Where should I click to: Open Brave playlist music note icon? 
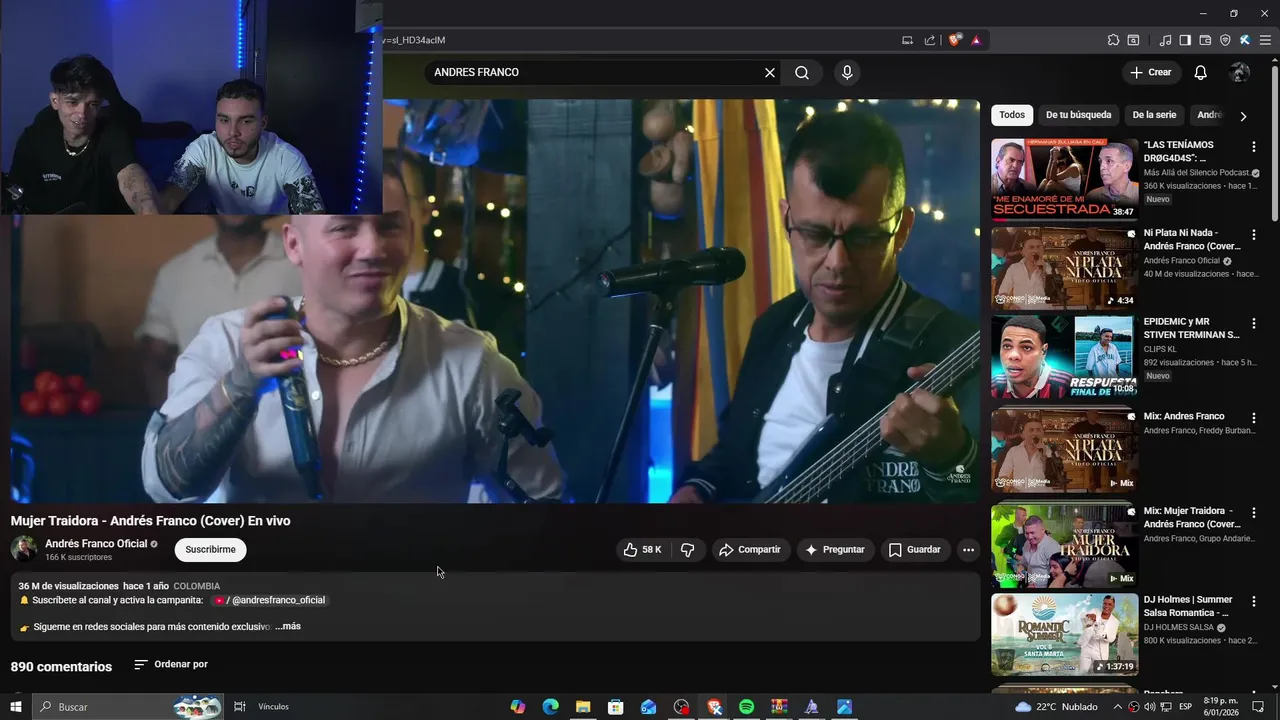pos(1165,40)
